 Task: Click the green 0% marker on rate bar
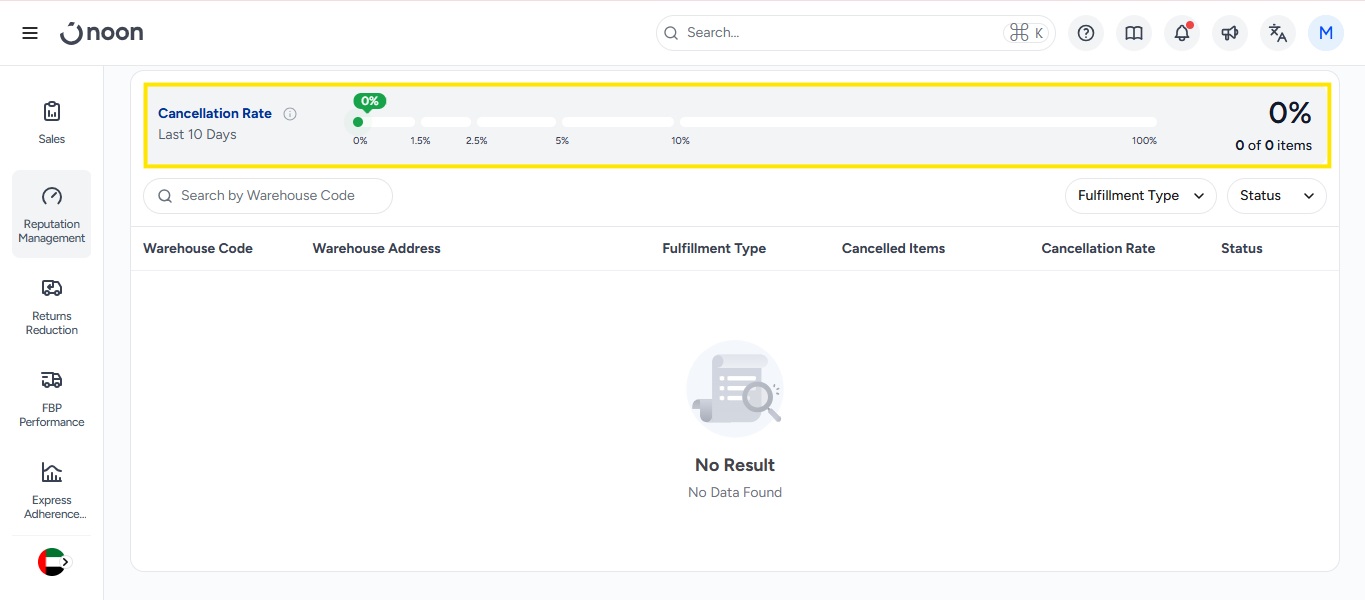point(358,122)
